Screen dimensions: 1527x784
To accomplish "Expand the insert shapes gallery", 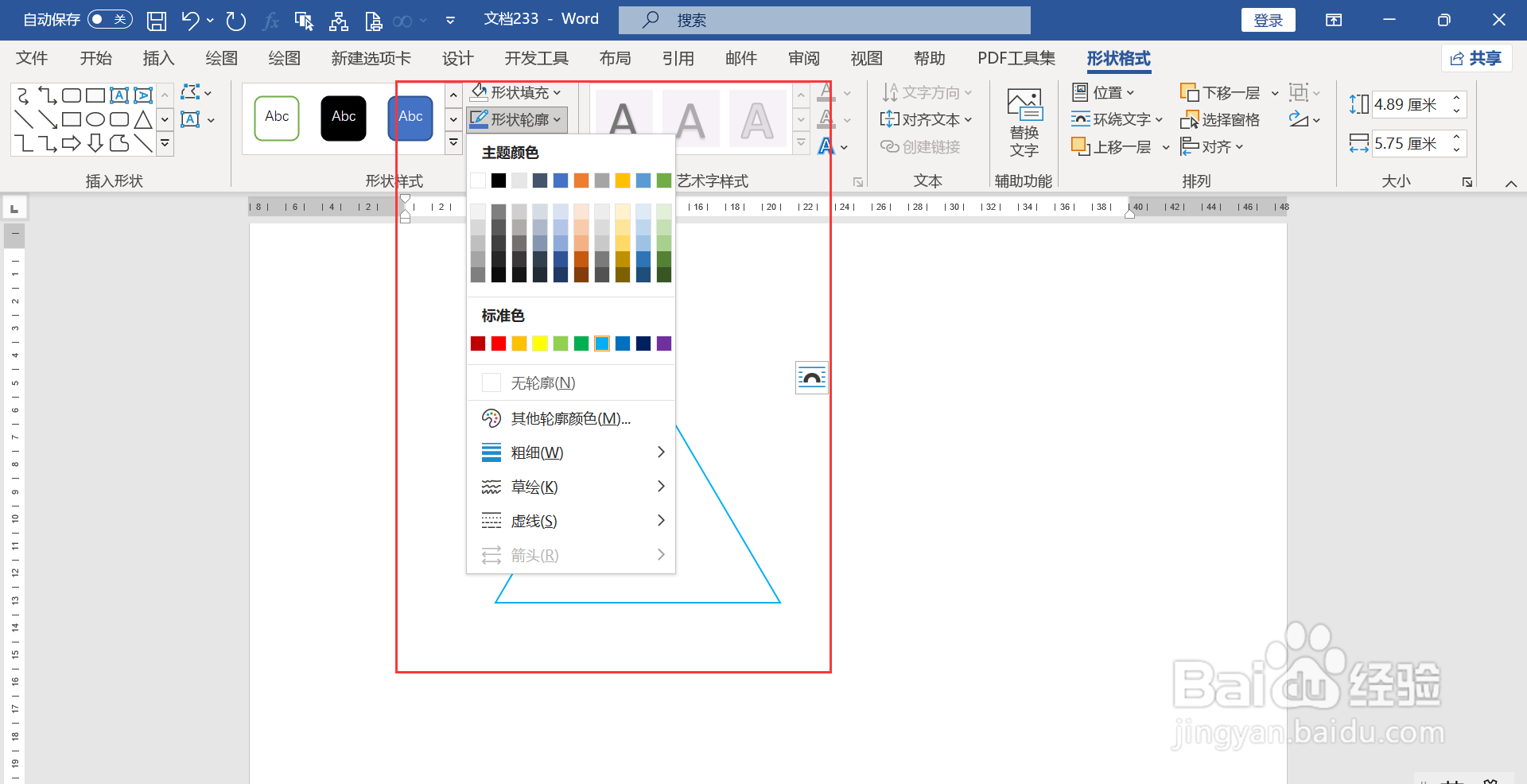I will [x=165, y=144].
